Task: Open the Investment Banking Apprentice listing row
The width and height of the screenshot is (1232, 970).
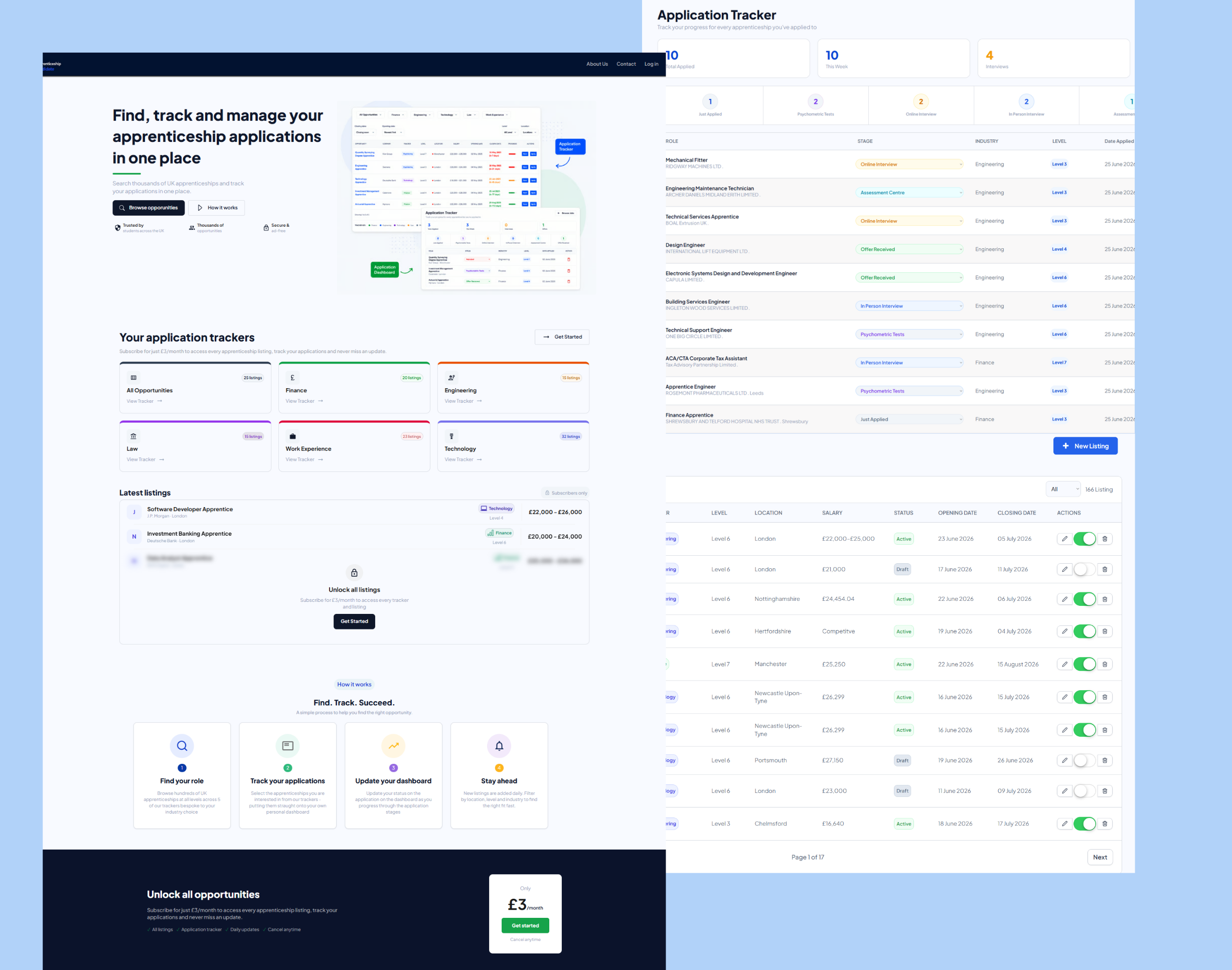Action: pos(355,537)
